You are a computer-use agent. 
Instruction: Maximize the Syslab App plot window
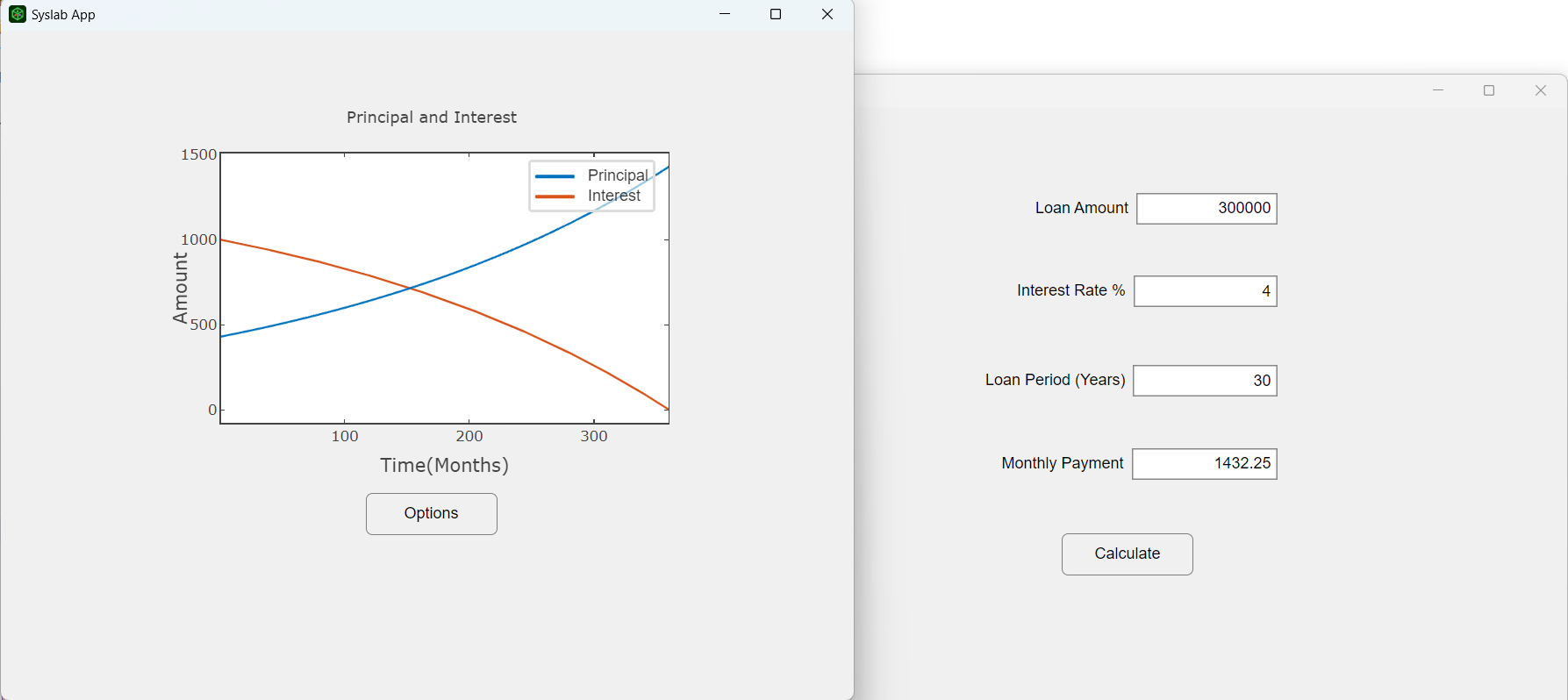pyautogui.click(x=776, y=14)
